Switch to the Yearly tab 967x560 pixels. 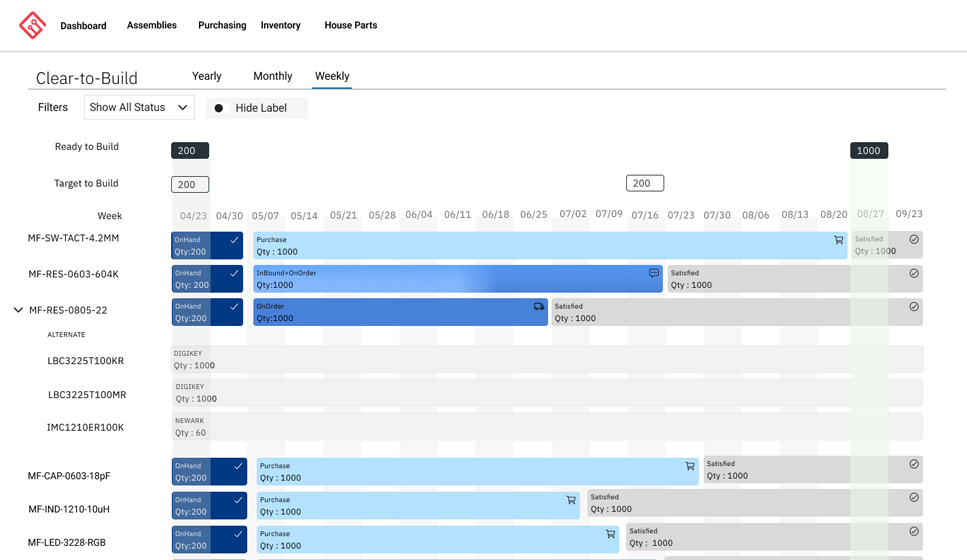[x=207, y=76]
